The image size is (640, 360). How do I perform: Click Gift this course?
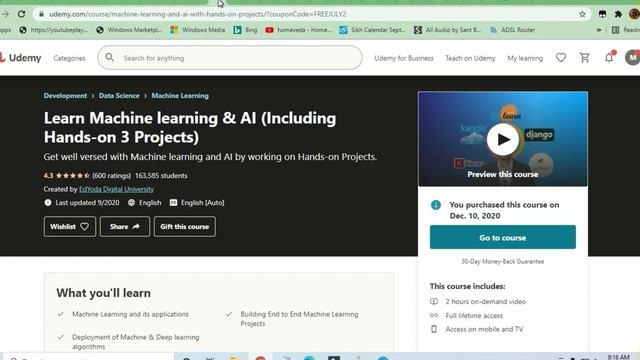[184, 227]
